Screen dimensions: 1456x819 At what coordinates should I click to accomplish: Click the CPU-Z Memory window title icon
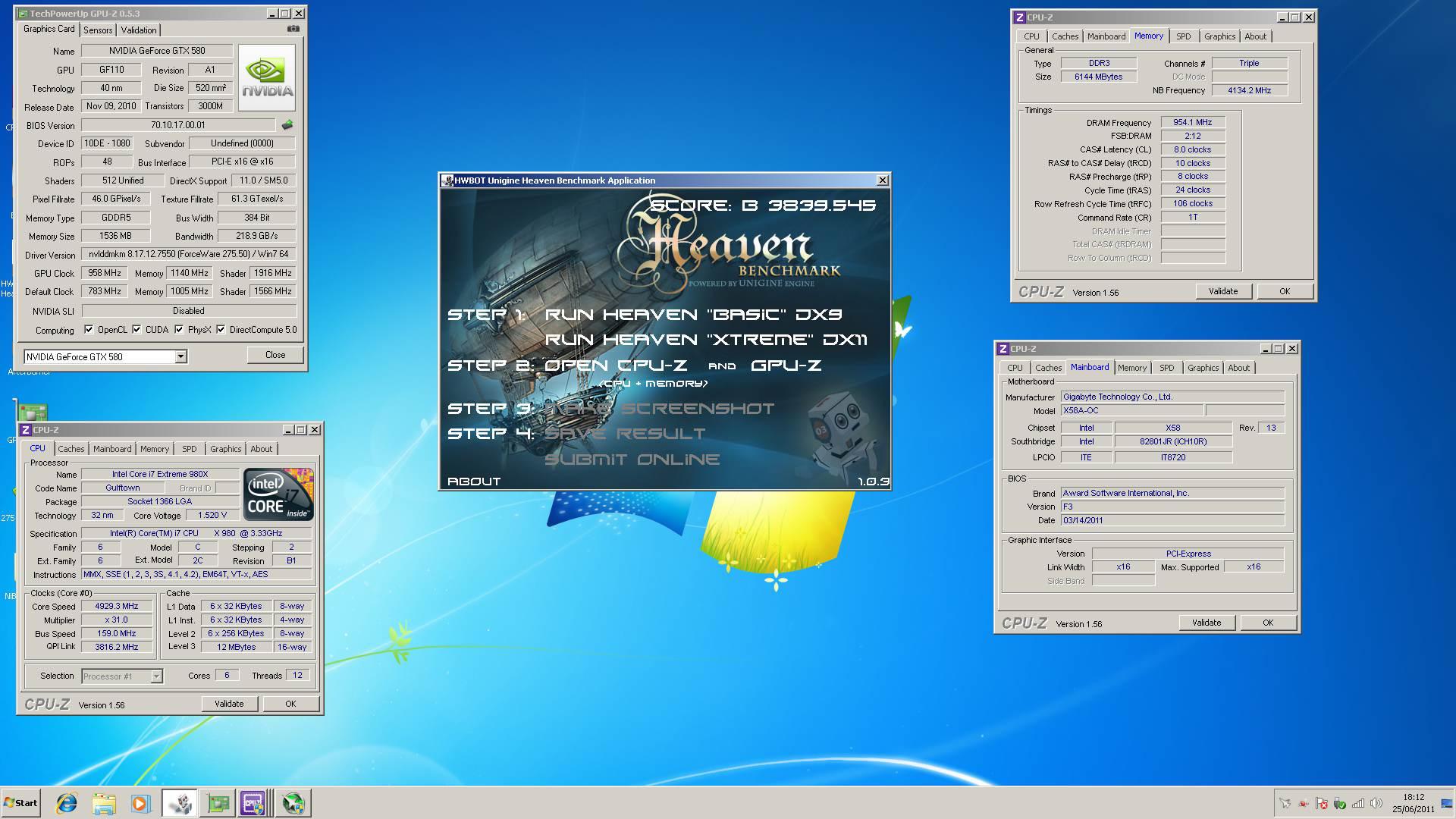1020,17
